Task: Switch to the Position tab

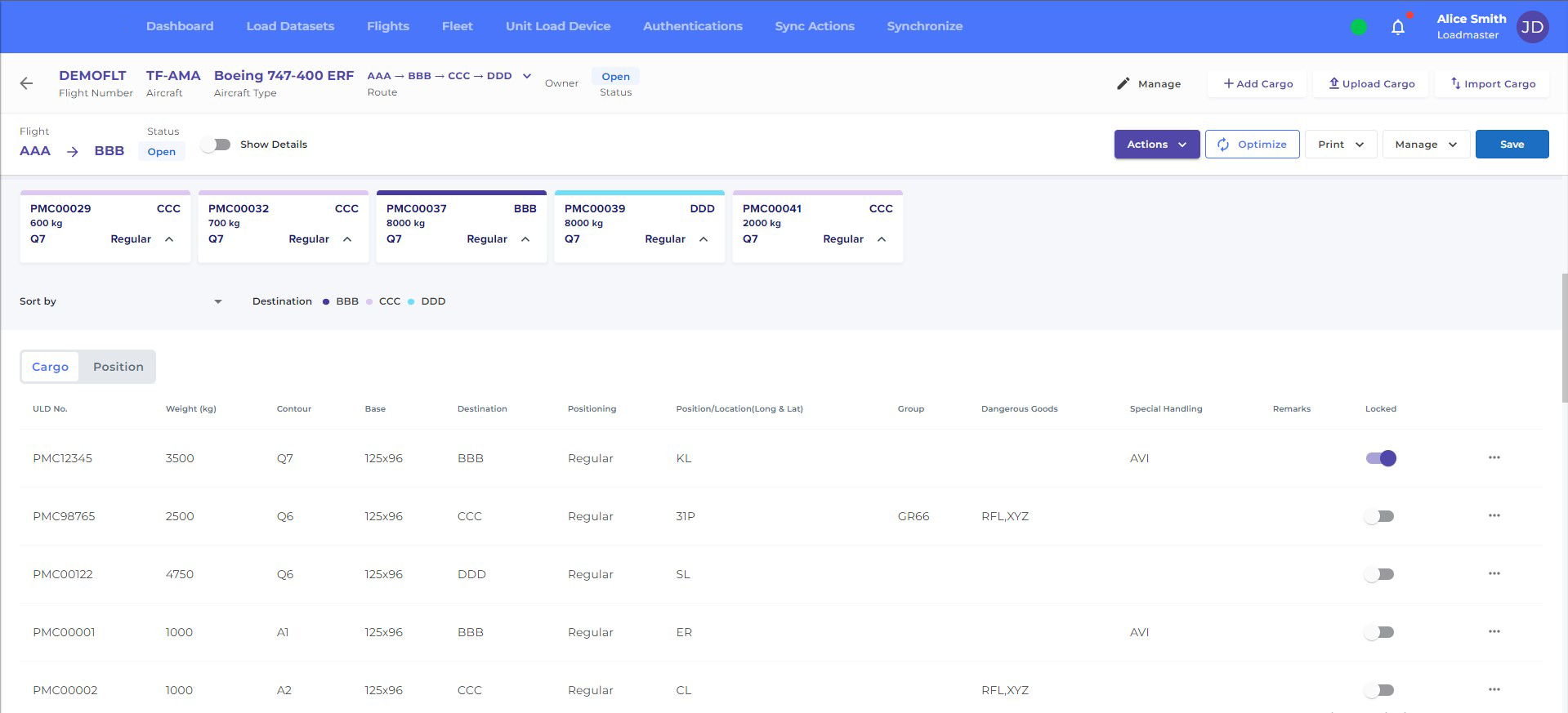Action: tap(118, 367)
